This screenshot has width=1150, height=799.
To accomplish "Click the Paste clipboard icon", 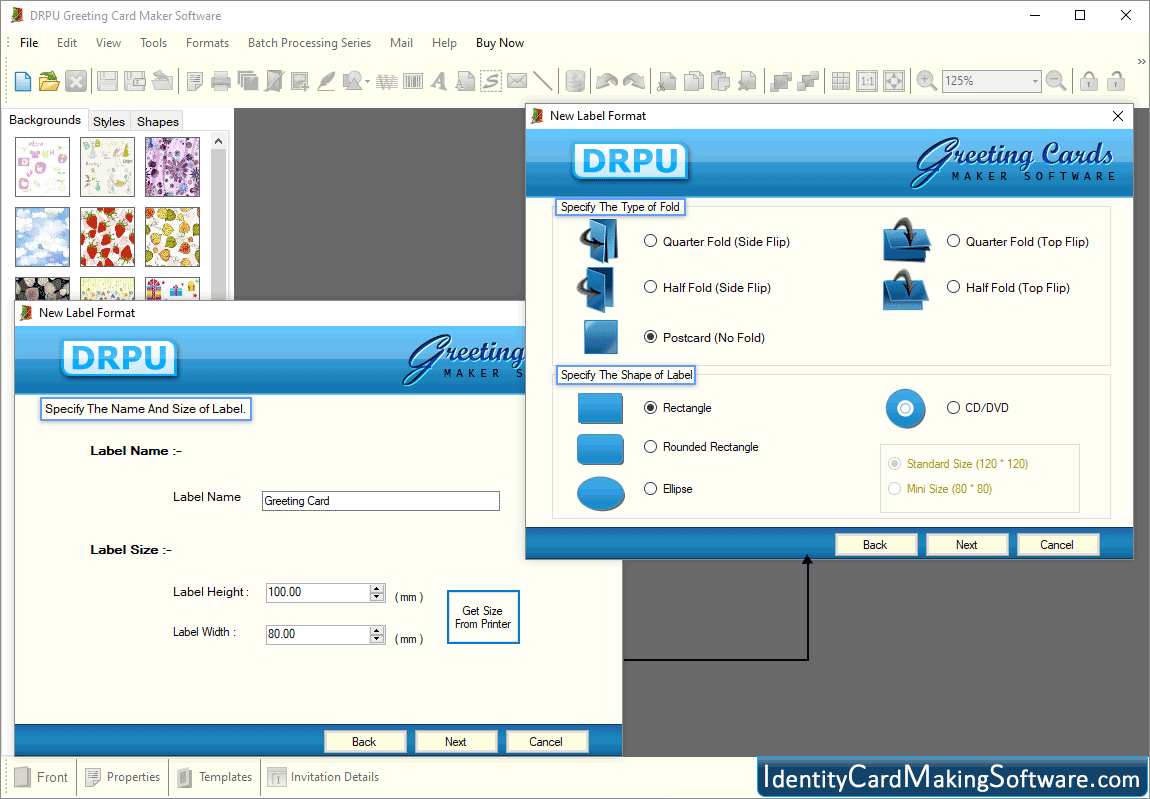I will pos(720,81).
